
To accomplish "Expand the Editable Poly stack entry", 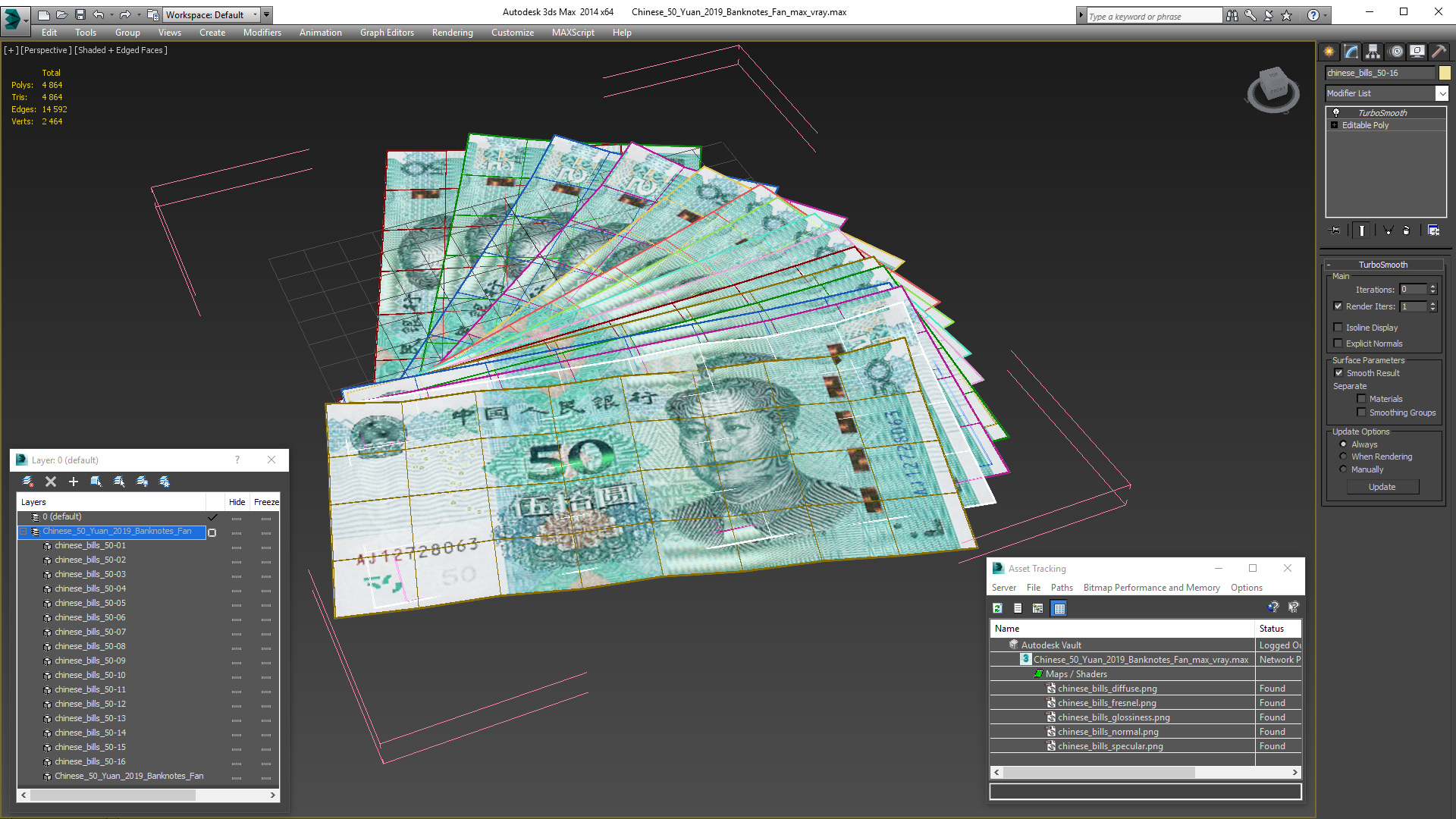I will 1334,125.
